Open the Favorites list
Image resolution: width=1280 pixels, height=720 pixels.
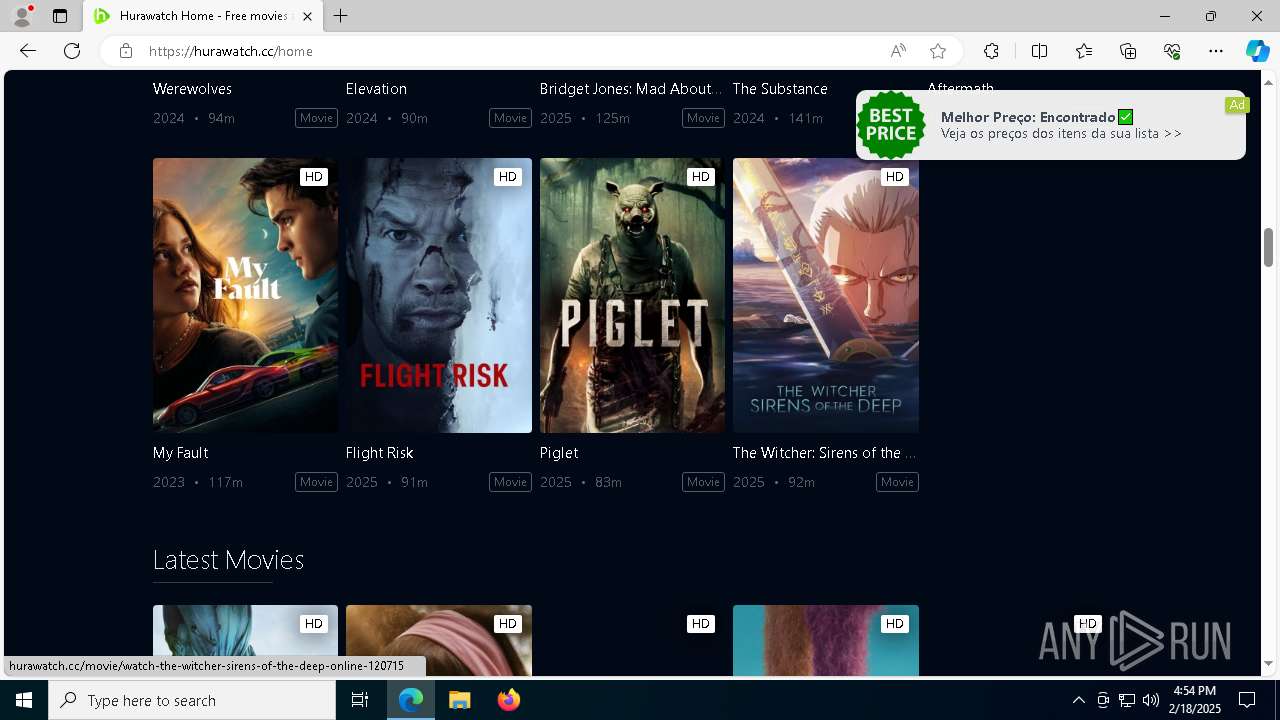tap(1084, 51)
